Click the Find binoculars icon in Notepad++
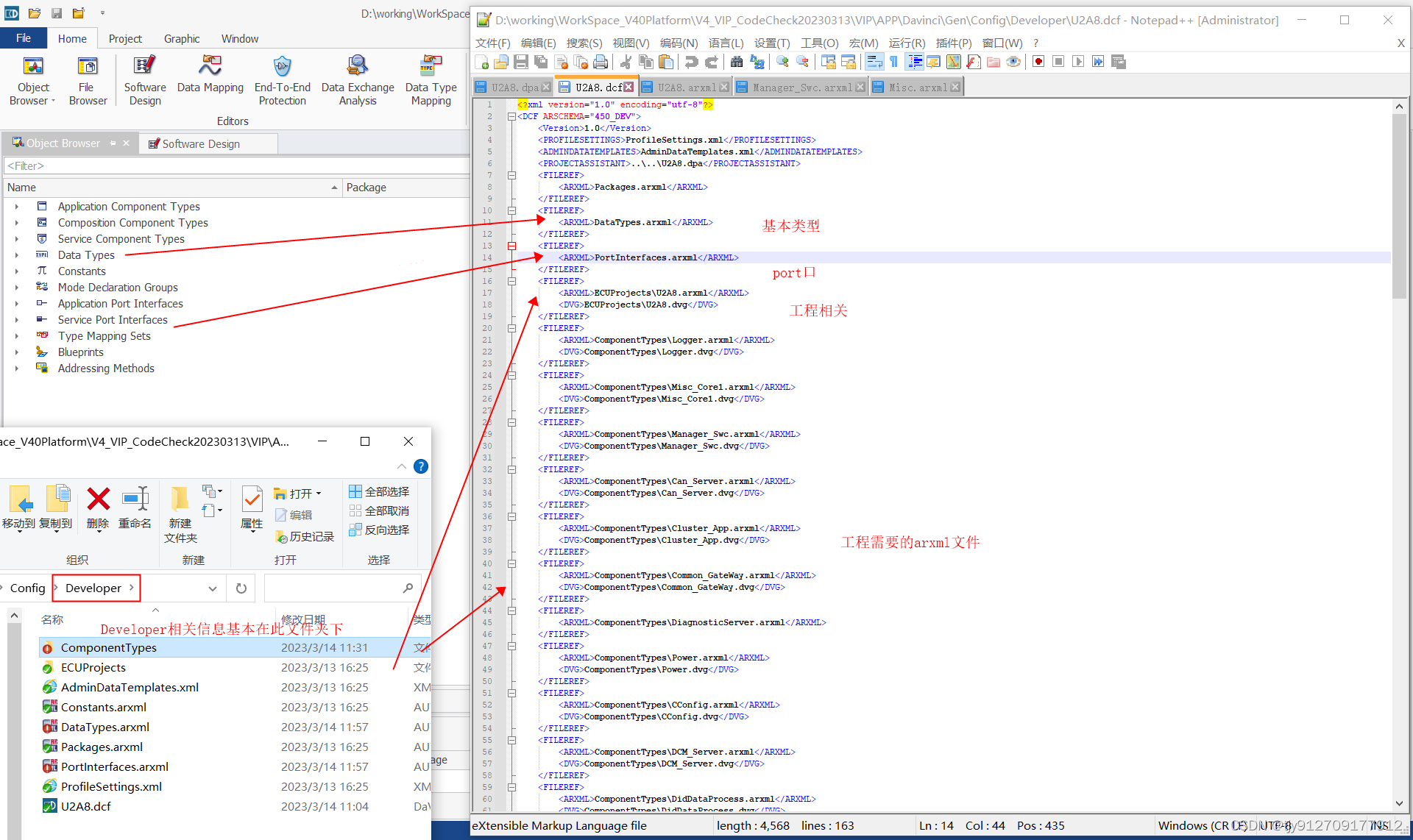The image size is (1413, 840). click(x=737, y=62)
